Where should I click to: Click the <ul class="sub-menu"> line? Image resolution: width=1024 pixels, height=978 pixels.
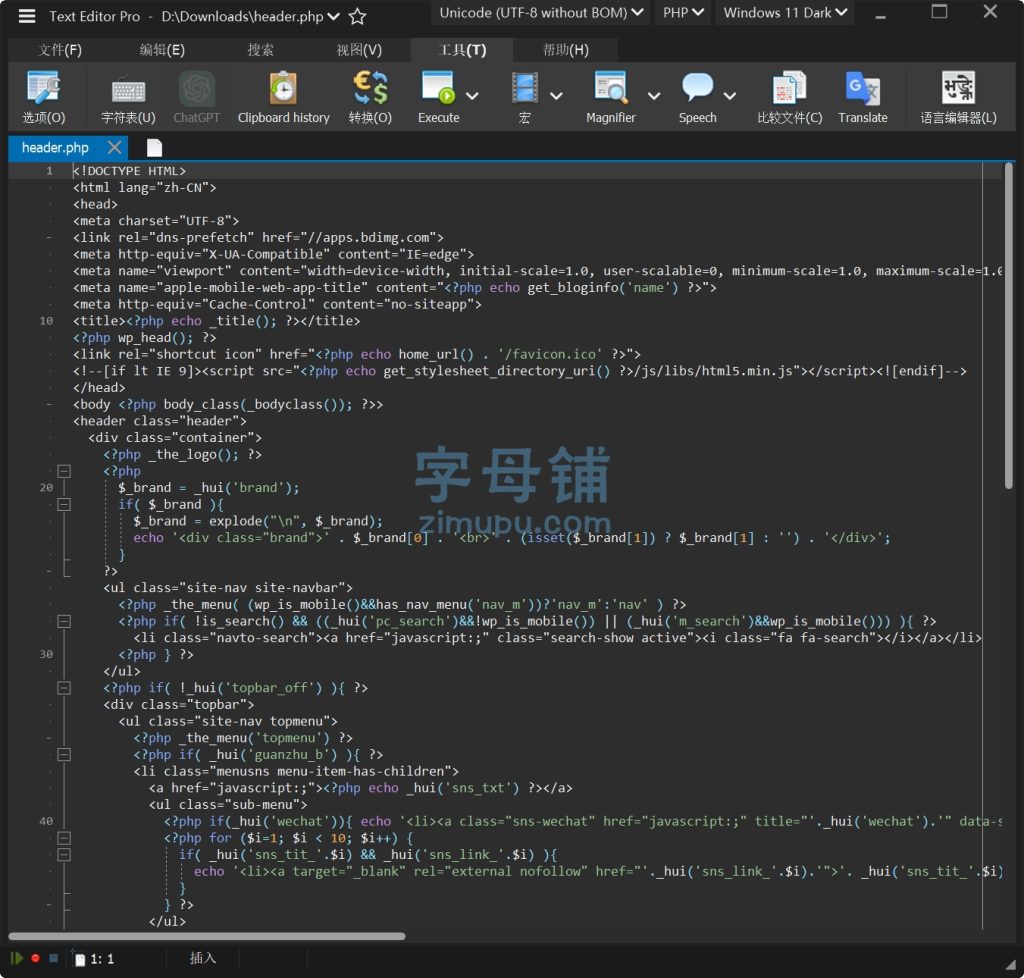click(228, 804)
